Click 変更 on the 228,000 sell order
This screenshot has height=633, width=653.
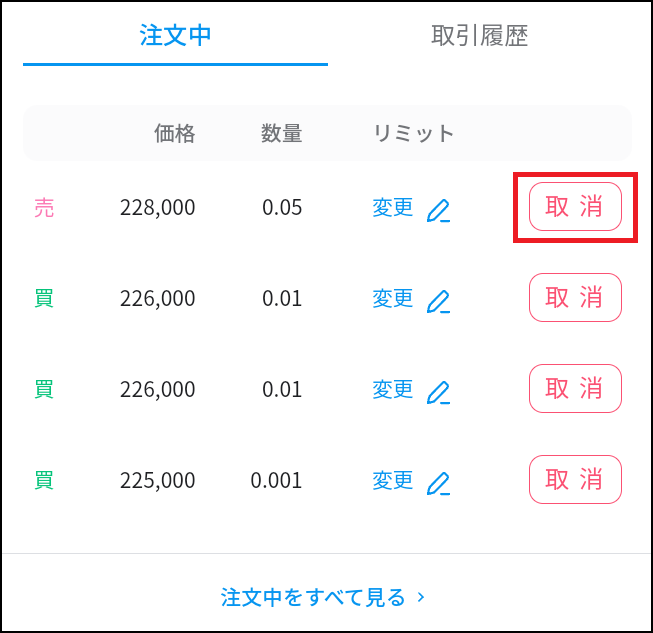392,207
